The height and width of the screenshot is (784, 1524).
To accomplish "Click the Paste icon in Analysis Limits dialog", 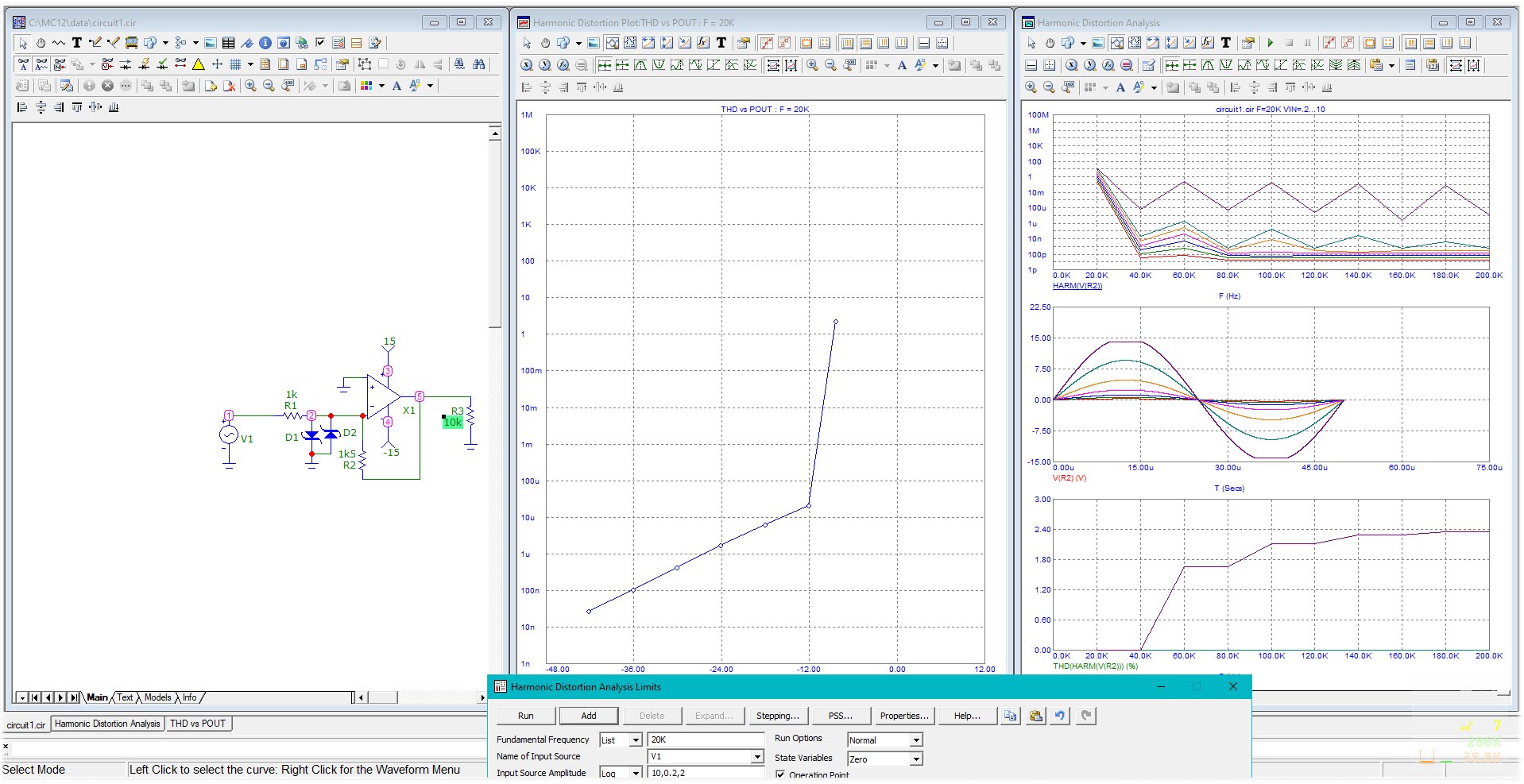I will coord(1035,716).
